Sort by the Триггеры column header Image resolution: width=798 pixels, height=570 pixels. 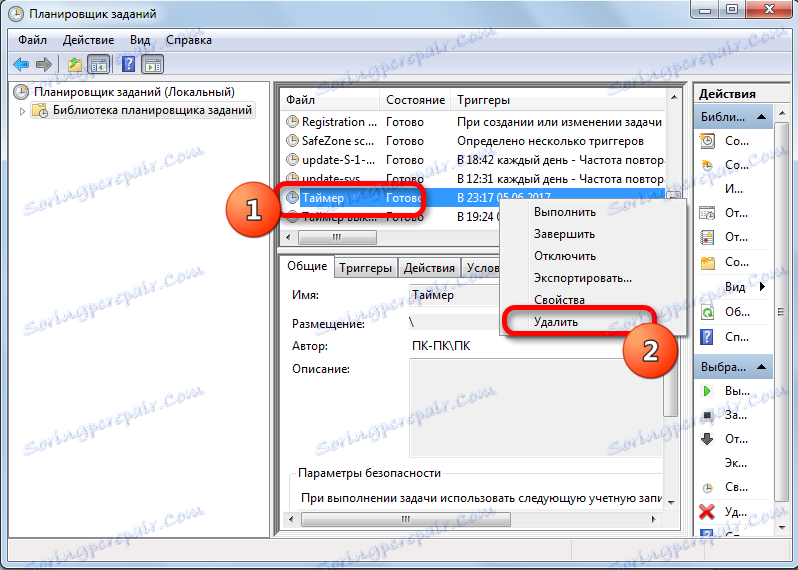pyautogui.click(x=558, y=100)
